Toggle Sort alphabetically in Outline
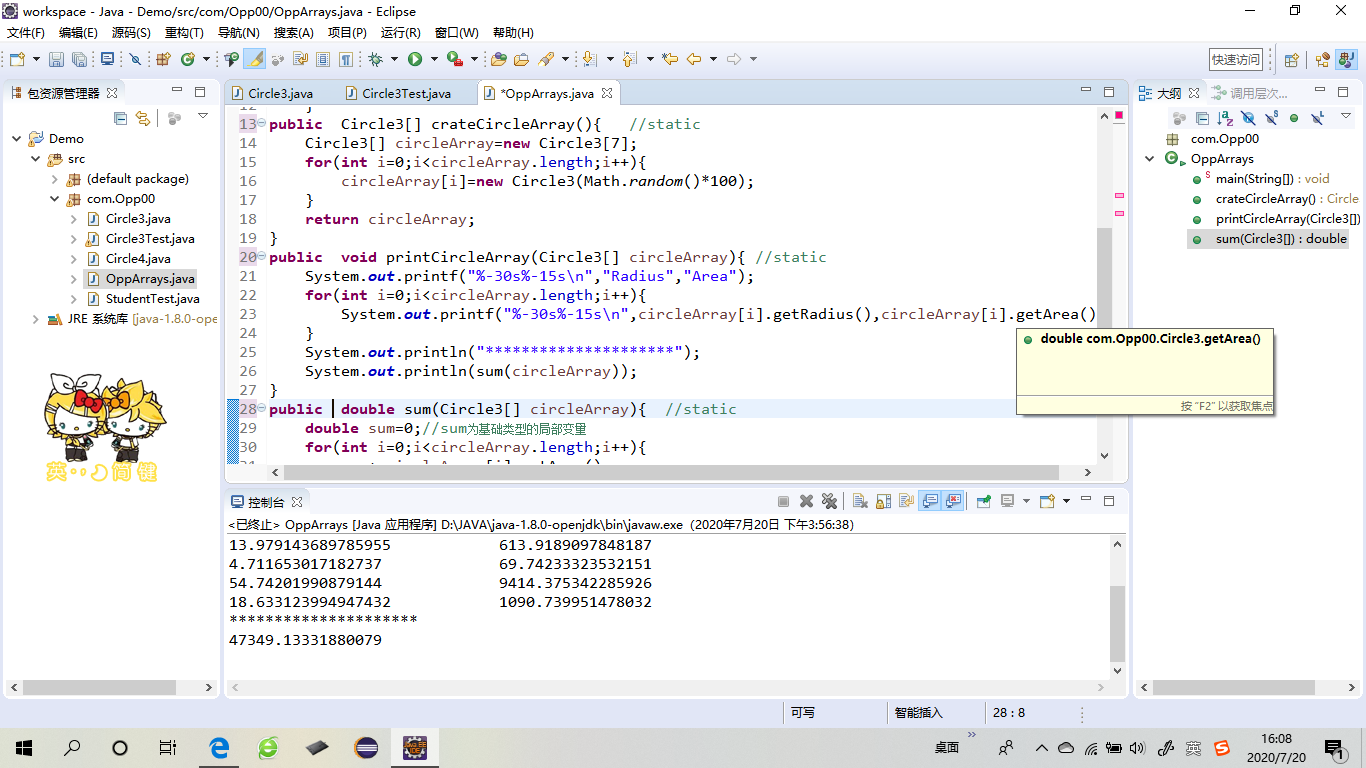1366x768 pixels. click(x=1226, y=118)
